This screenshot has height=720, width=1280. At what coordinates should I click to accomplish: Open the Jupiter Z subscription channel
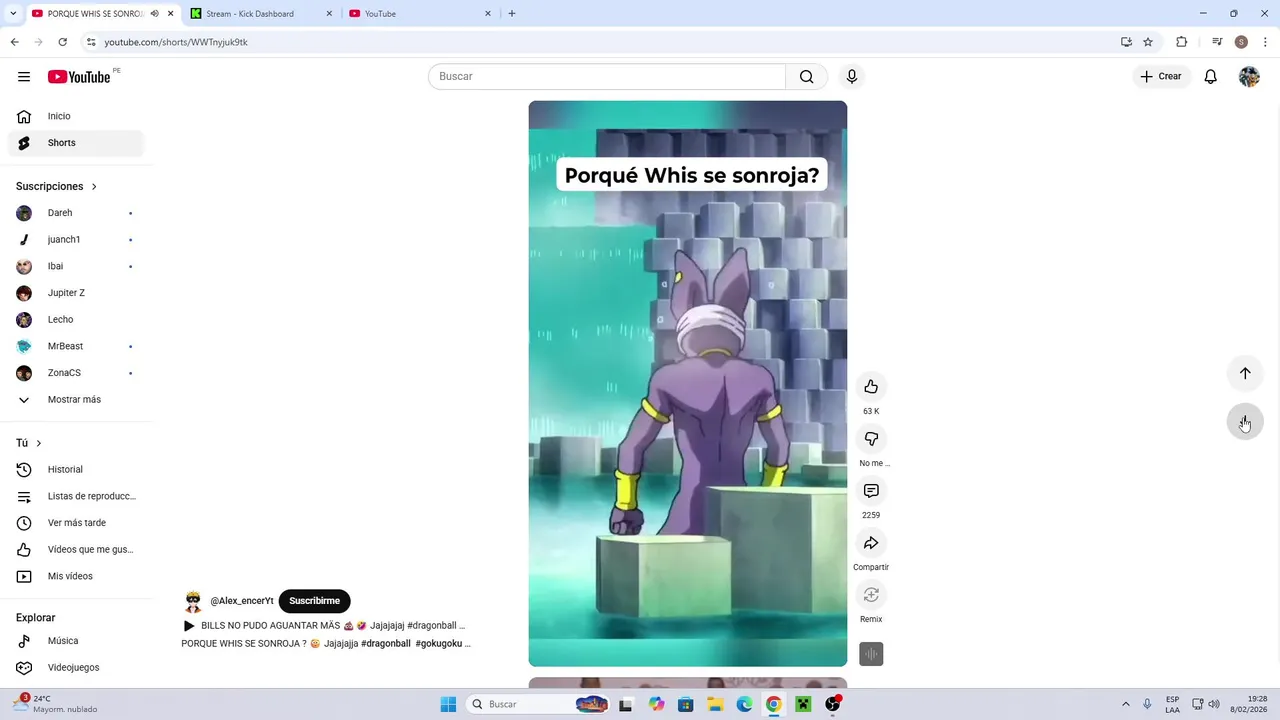76,293
